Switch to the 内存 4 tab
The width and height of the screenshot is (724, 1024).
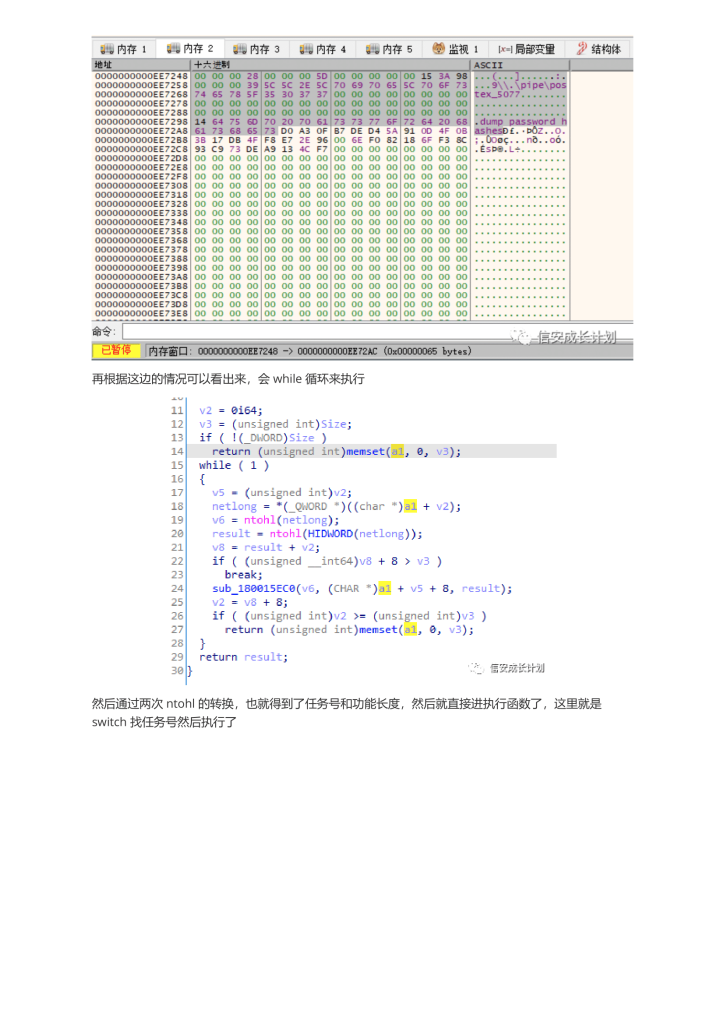(x=323, y=49)
